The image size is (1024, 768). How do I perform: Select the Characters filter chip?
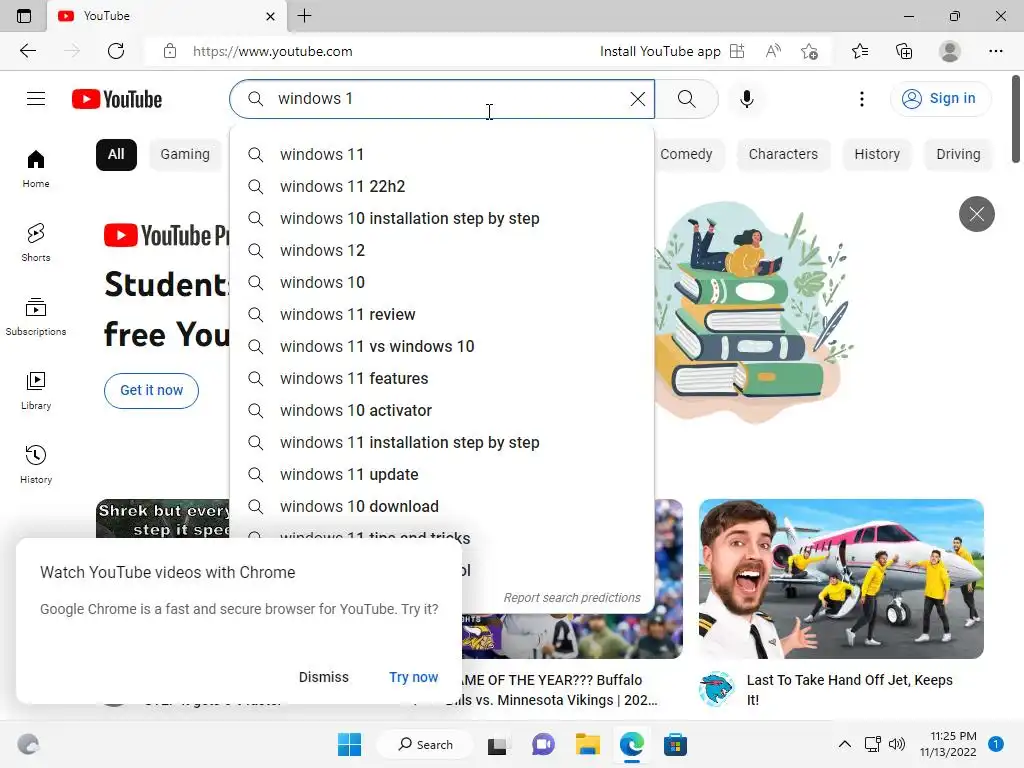pos(783,154)
